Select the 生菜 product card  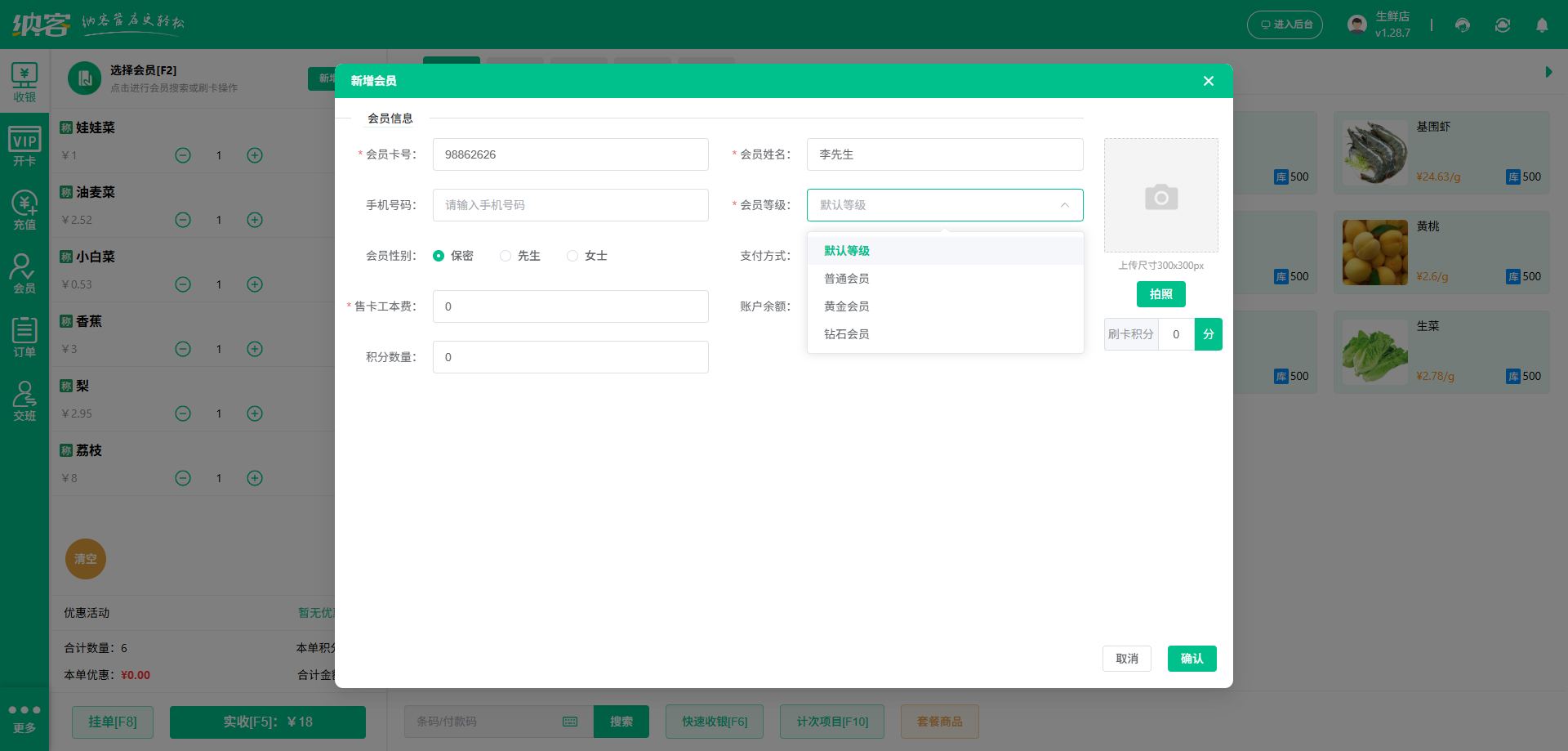tap(1441, 352)
